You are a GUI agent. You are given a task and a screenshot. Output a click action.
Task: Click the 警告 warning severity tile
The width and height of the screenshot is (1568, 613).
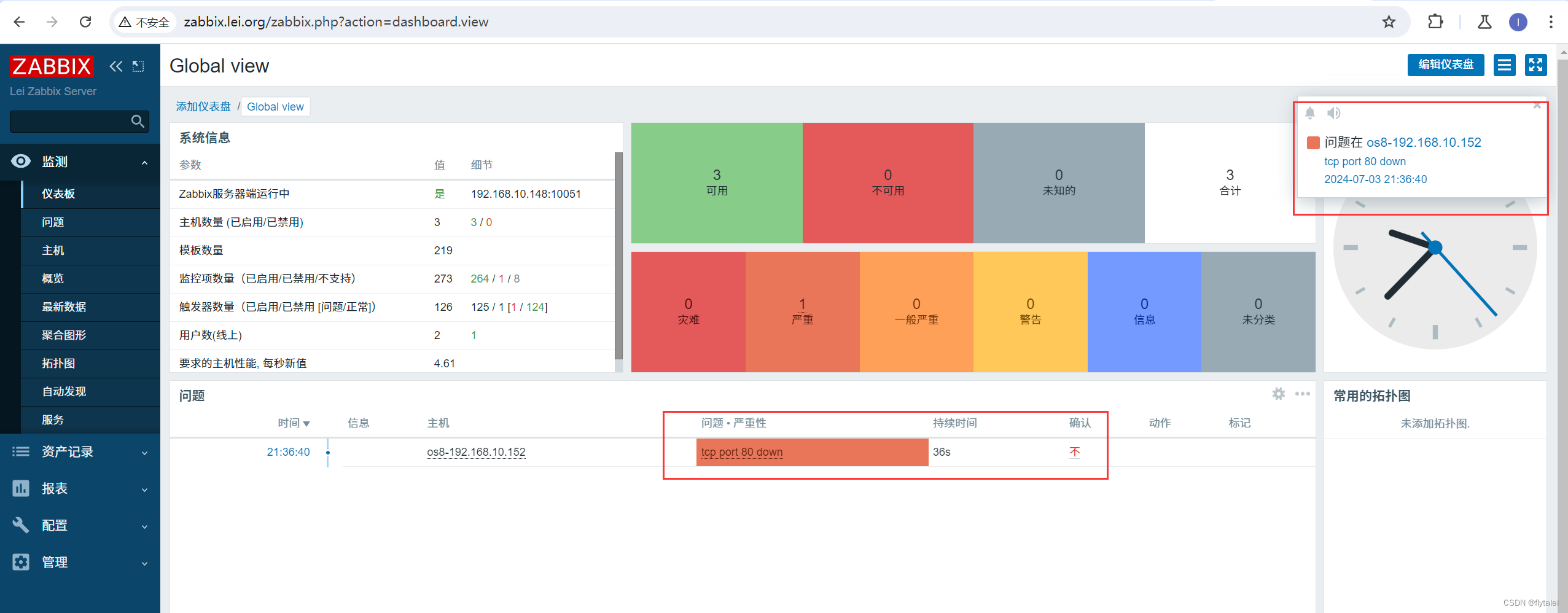pos(1030,312)
